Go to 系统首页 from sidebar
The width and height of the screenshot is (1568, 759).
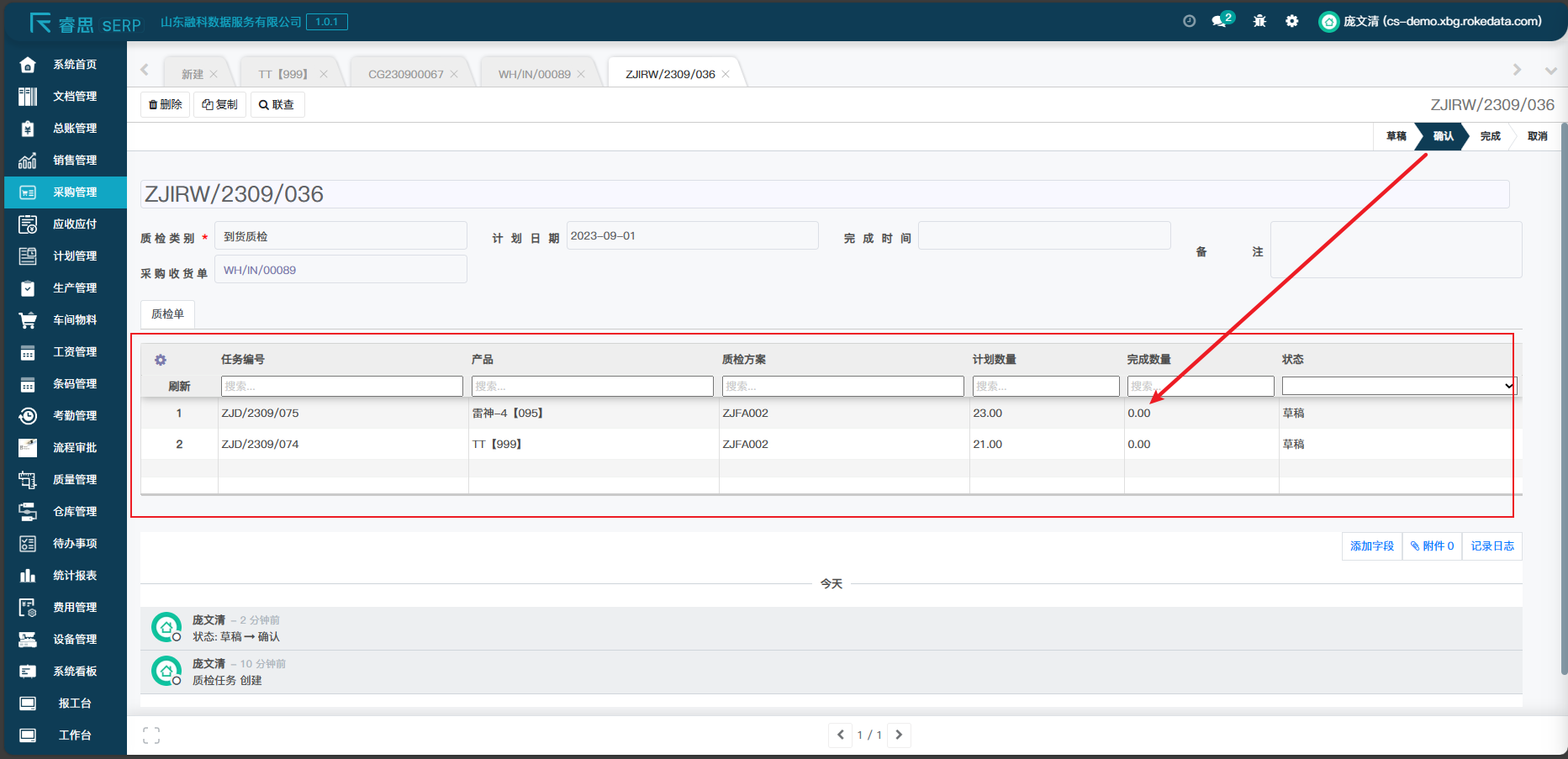pyautogui.click(x=74, y=64)
